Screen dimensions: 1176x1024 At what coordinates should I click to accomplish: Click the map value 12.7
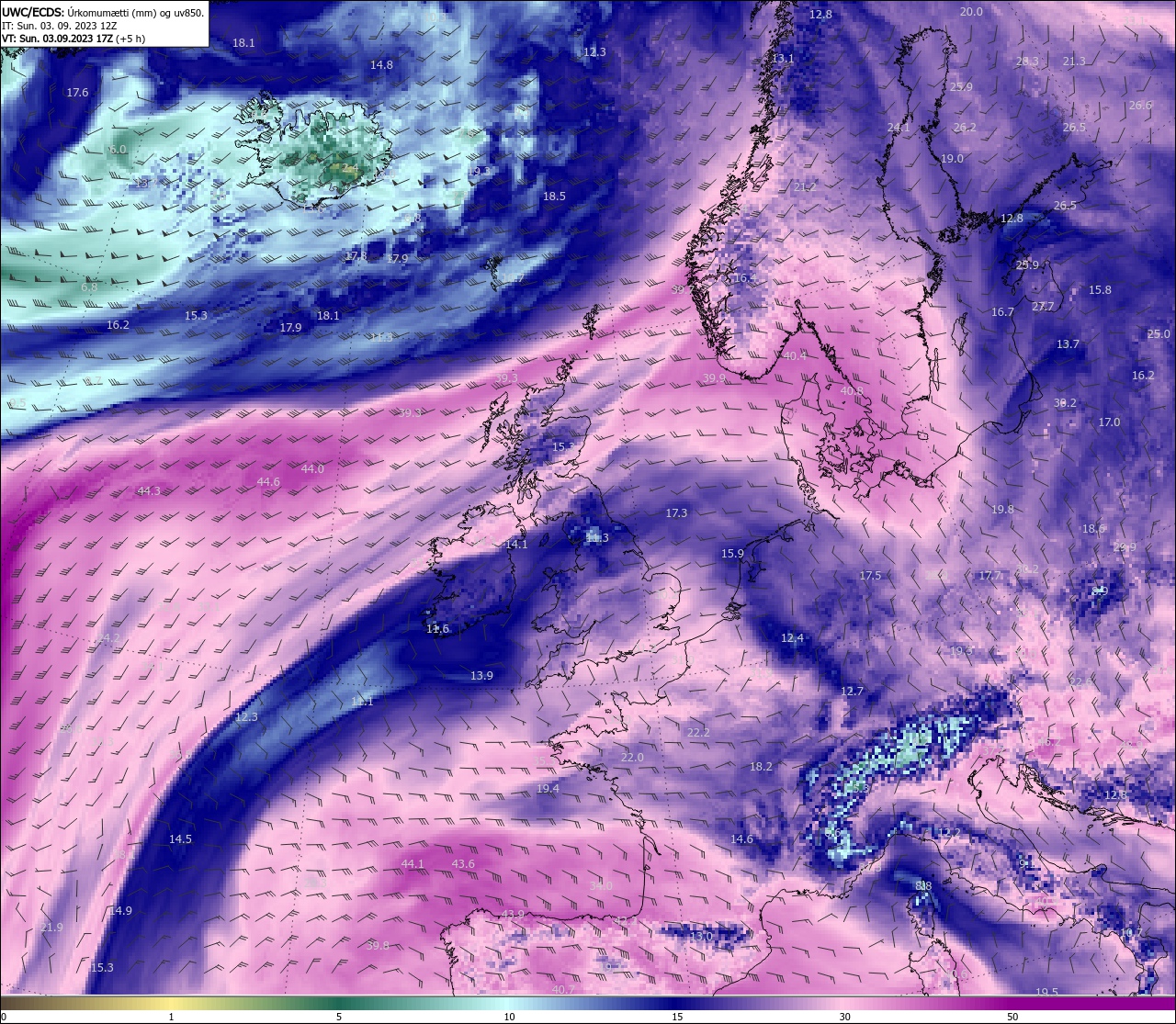(x=853, y=692)
